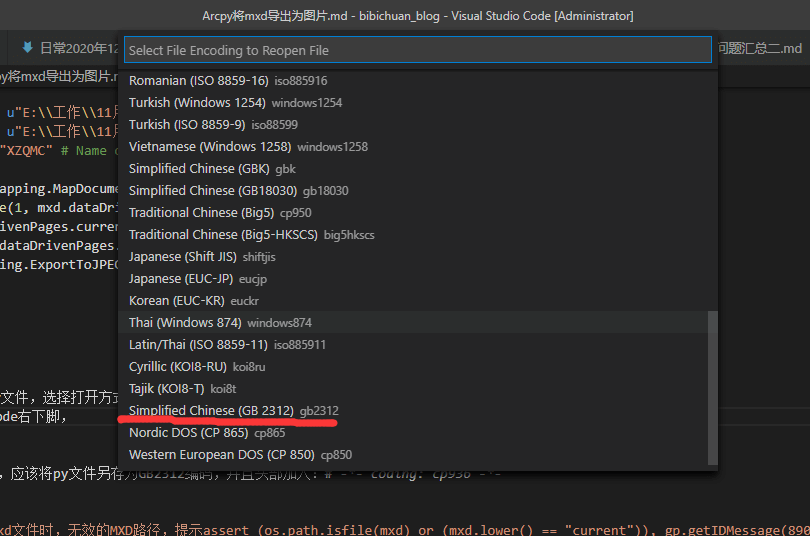Viewport: 810px width, 536px height.
Task: Focus the Select File Encoding input box
Action: pyautogui.click(x=418, y=50)
